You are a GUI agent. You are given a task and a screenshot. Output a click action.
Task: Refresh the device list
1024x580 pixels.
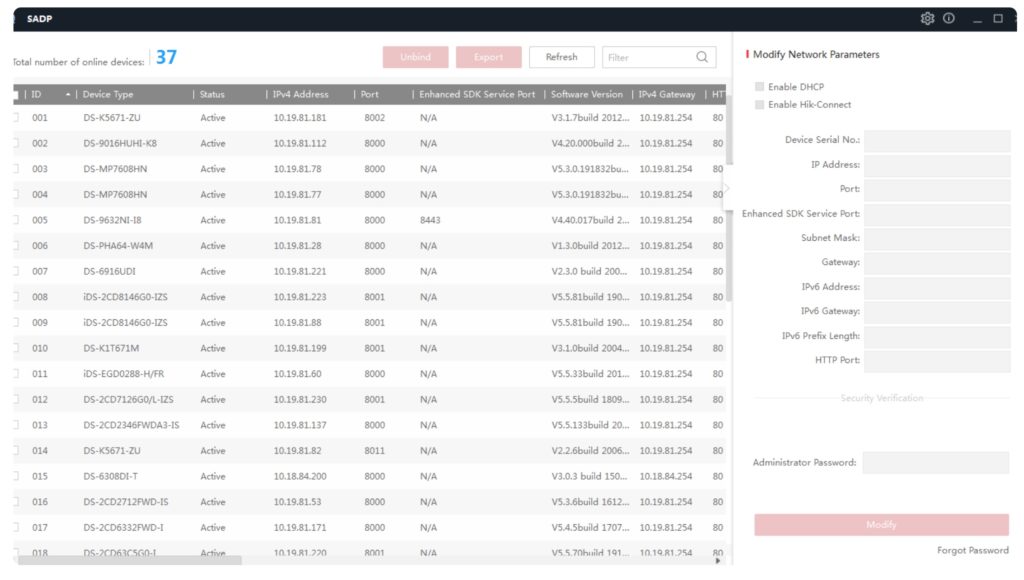561,57
